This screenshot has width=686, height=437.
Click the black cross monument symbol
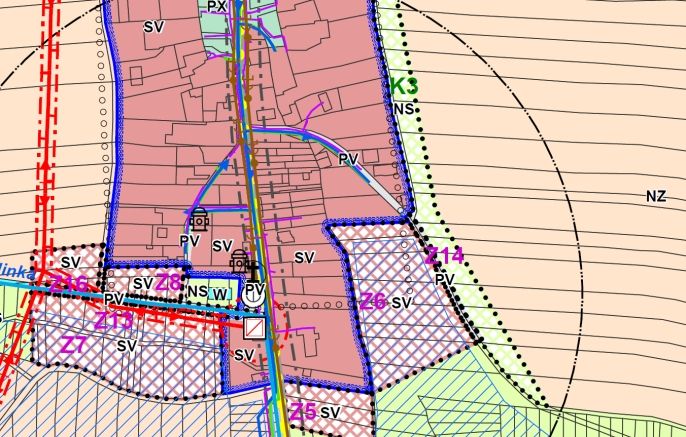(x=253, y=271)
